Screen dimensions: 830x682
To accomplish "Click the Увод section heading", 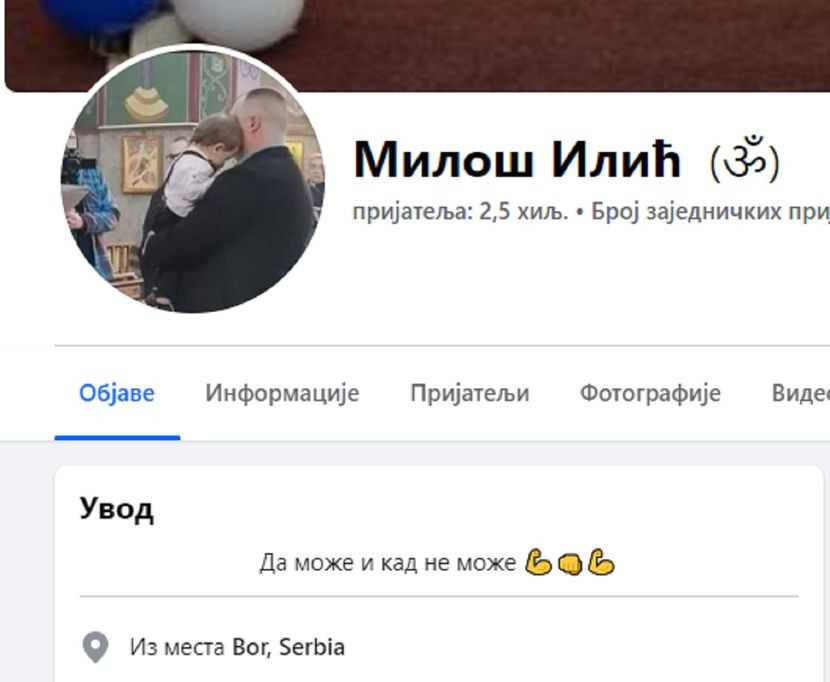I will (x=117, y=509).
